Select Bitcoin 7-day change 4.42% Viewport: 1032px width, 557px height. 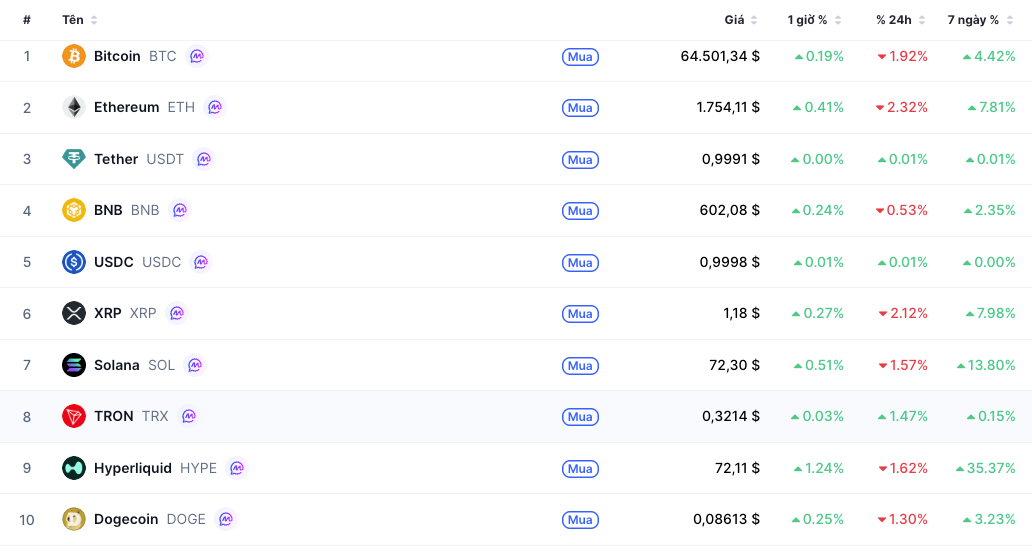pos(989,56)
